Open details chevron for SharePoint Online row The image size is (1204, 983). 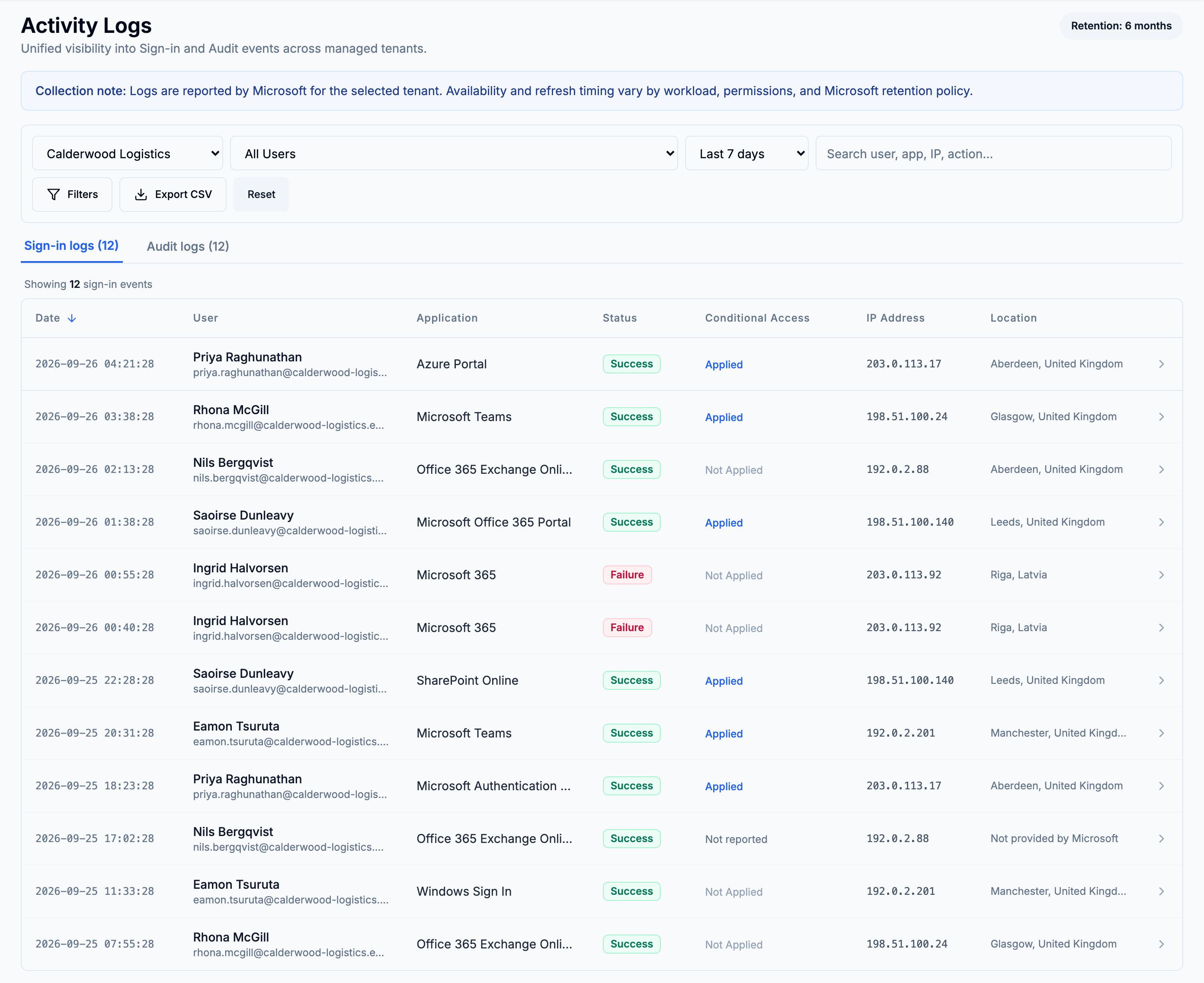pyautogui.click(x=1162, y=680)
